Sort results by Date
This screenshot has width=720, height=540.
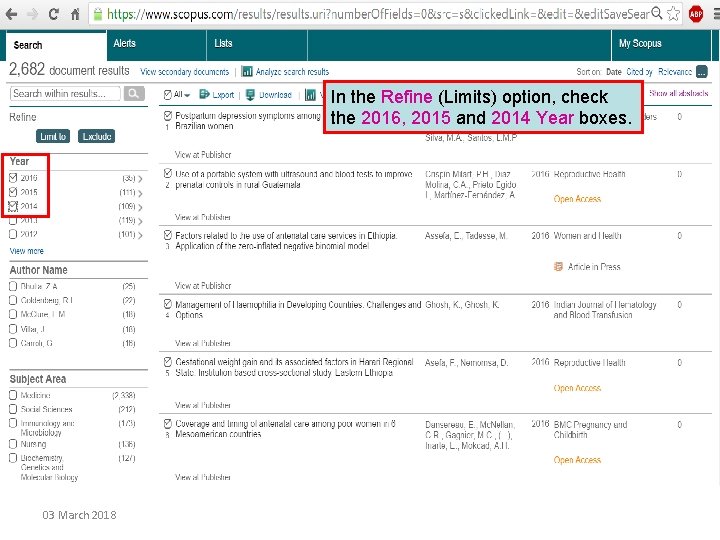tap(613, 72)
